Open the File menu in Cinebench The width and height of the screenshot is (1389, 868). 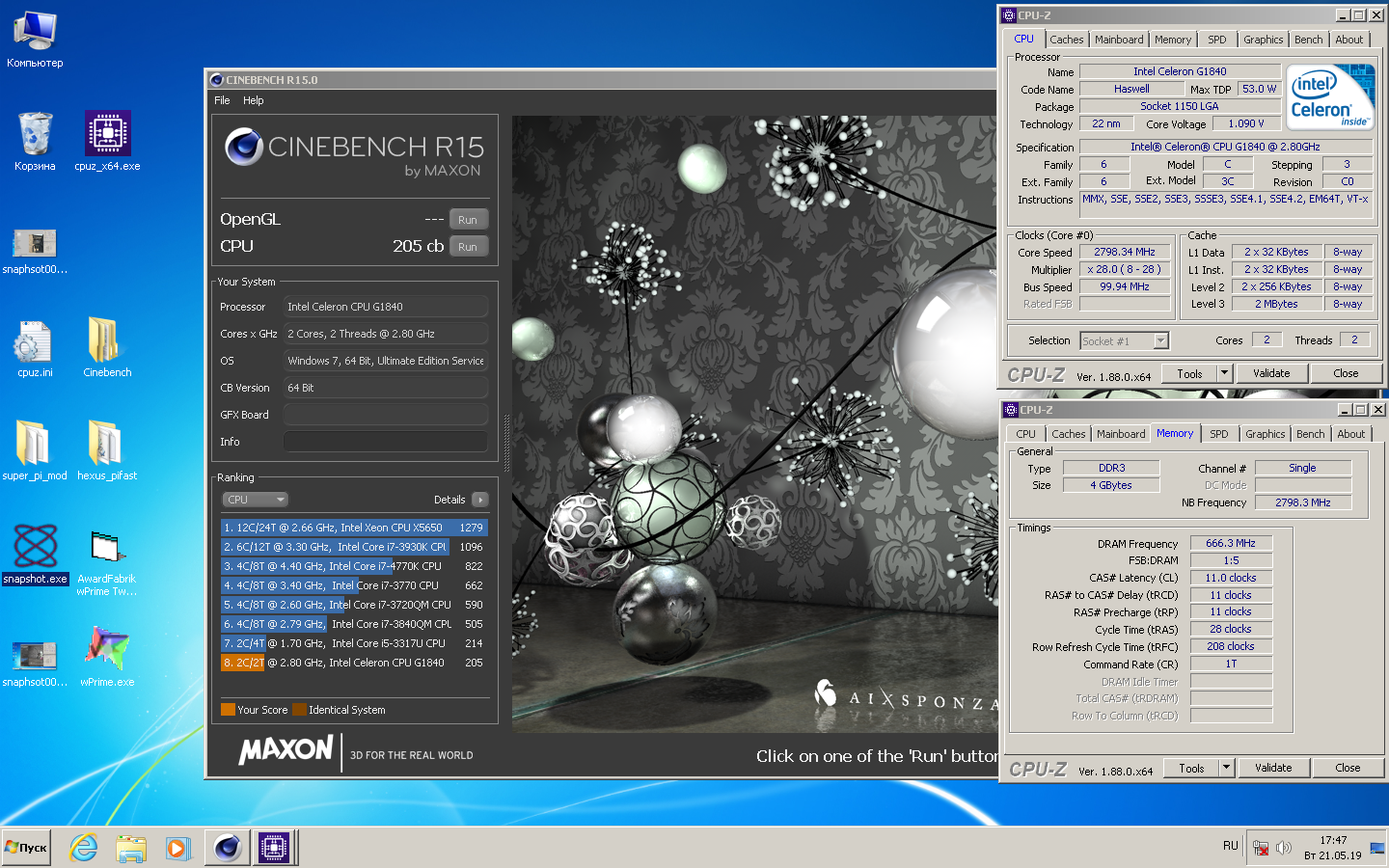pyautogui.click(x=222, y=100)
